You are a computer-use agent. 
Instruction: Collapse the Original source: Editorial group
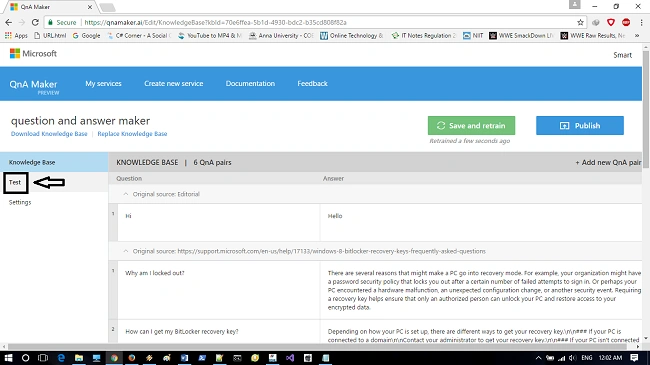click(x=126, y=194)
